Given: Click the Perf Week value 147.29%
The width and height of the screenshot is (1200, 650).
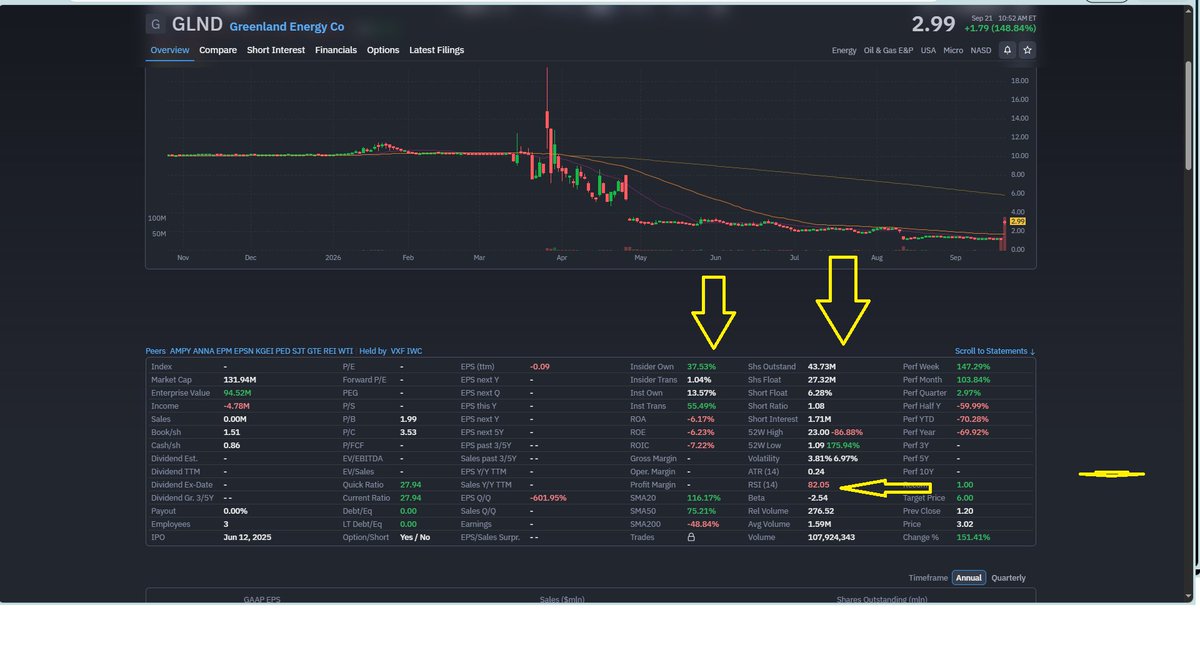Looking at the screenshot, I should click(973, 367).
